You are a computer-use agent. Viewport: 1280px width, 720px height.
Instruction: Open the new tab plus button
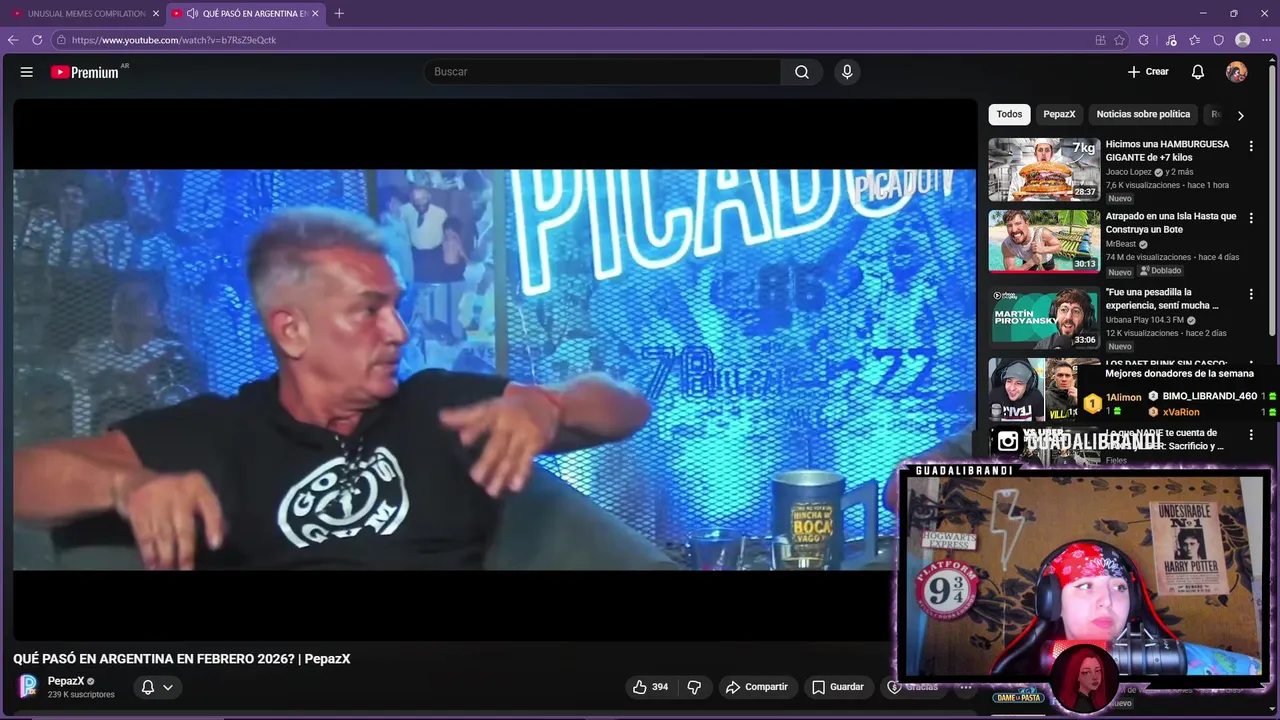click(339, 13)
